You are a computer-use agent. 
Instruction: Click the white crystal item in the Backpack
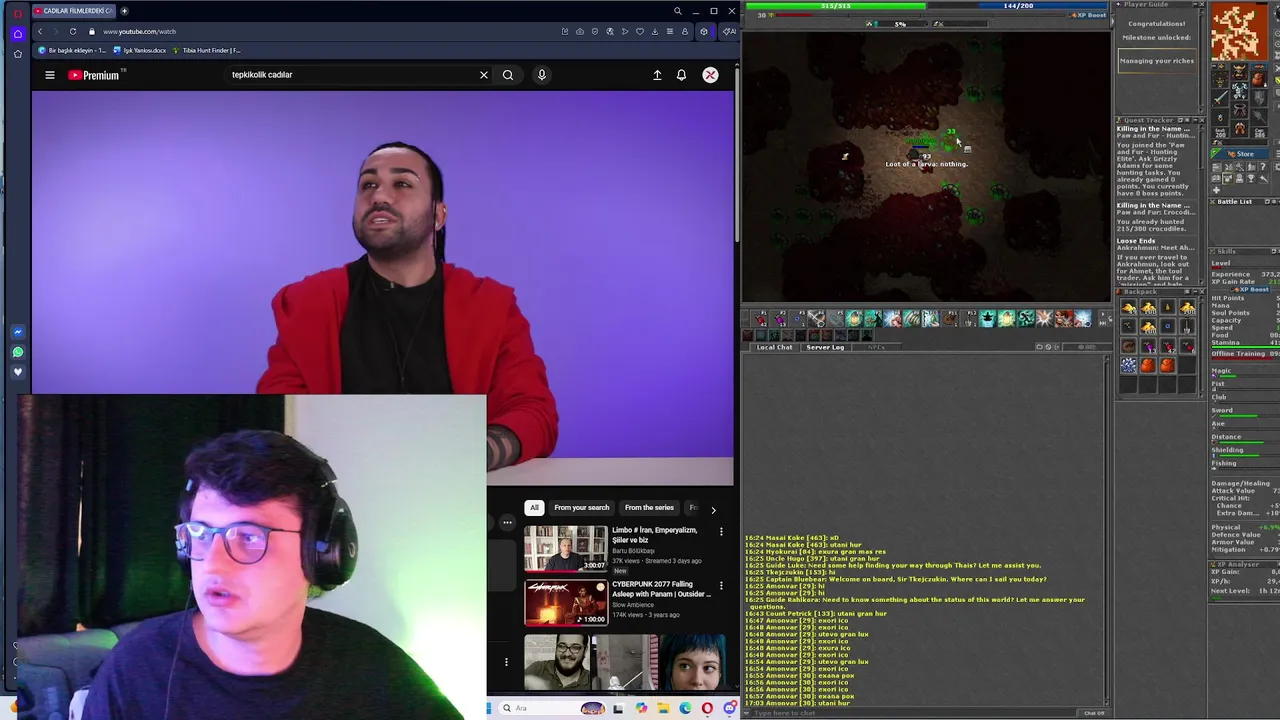(x=1129, y=365)
